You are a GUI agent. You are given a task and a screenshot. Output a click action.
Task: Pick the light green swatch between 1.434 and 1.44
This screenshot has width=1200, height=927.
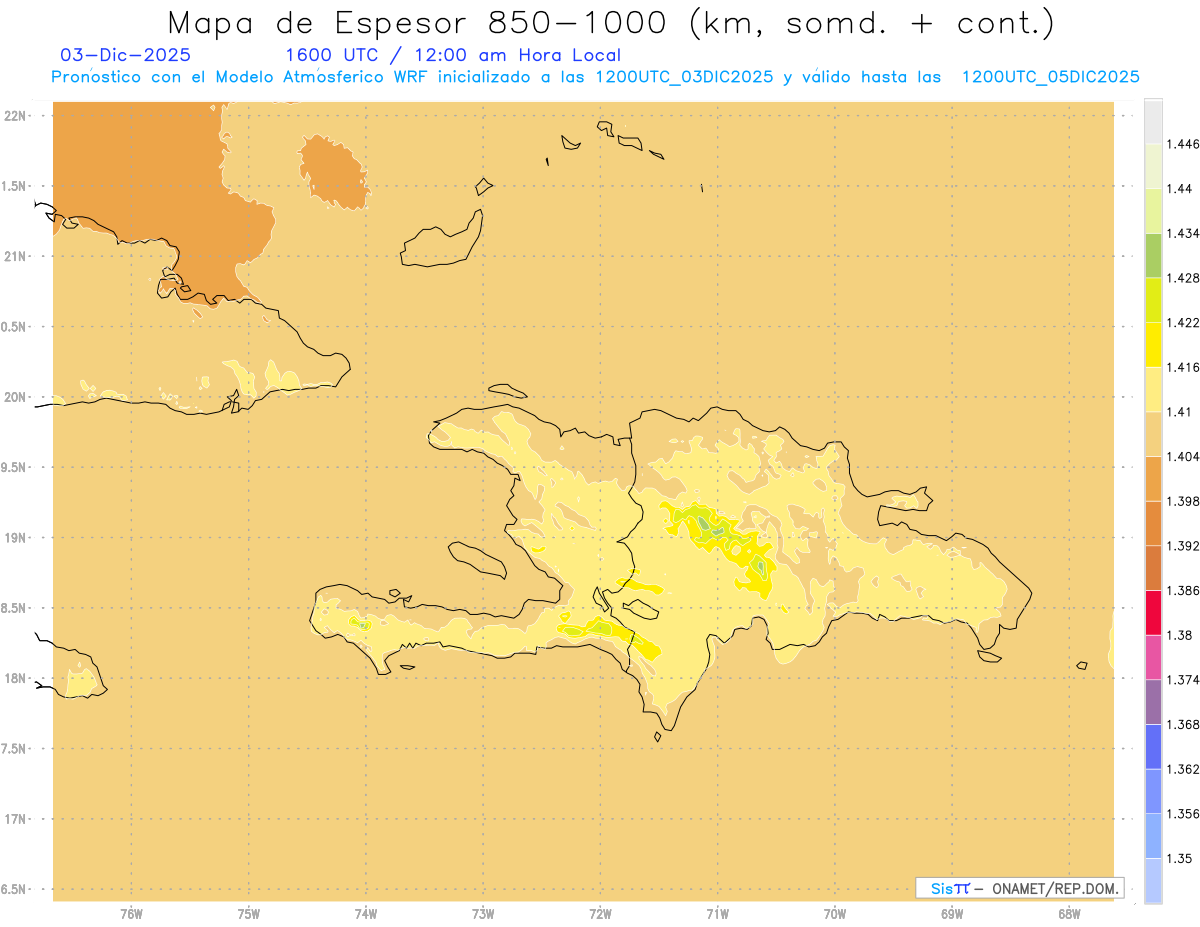coord(1153,211)
